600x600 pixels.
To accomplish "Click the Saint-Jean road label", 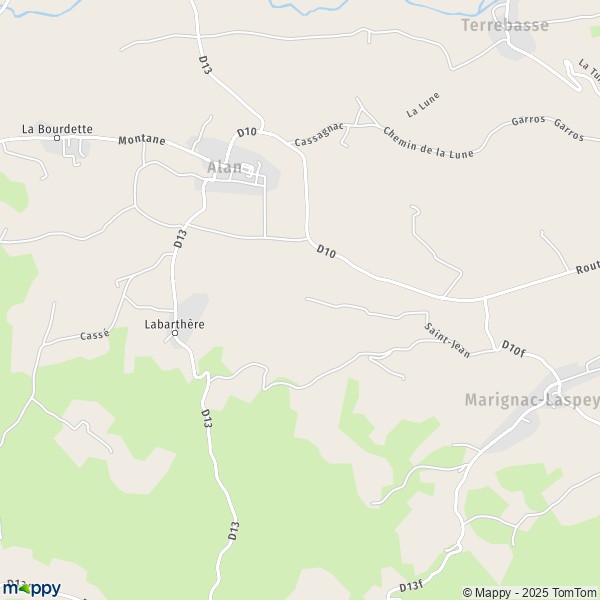I will coord(447,341).
